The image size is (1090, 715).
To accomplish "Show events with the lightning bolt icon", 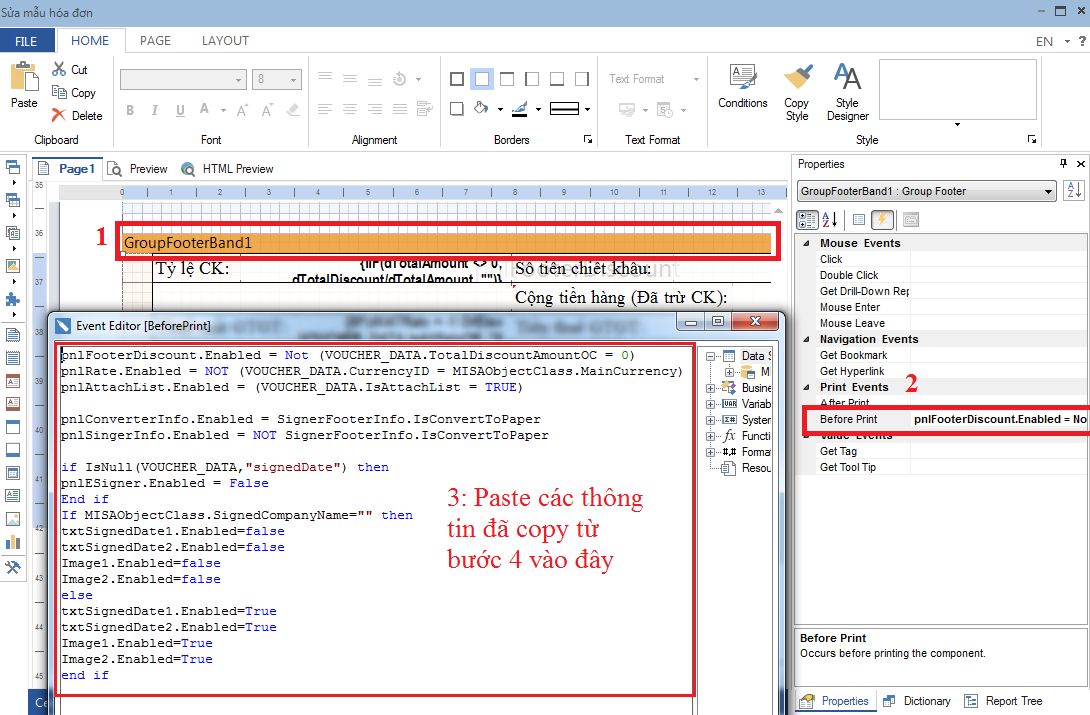I will (x=882, y=220).
